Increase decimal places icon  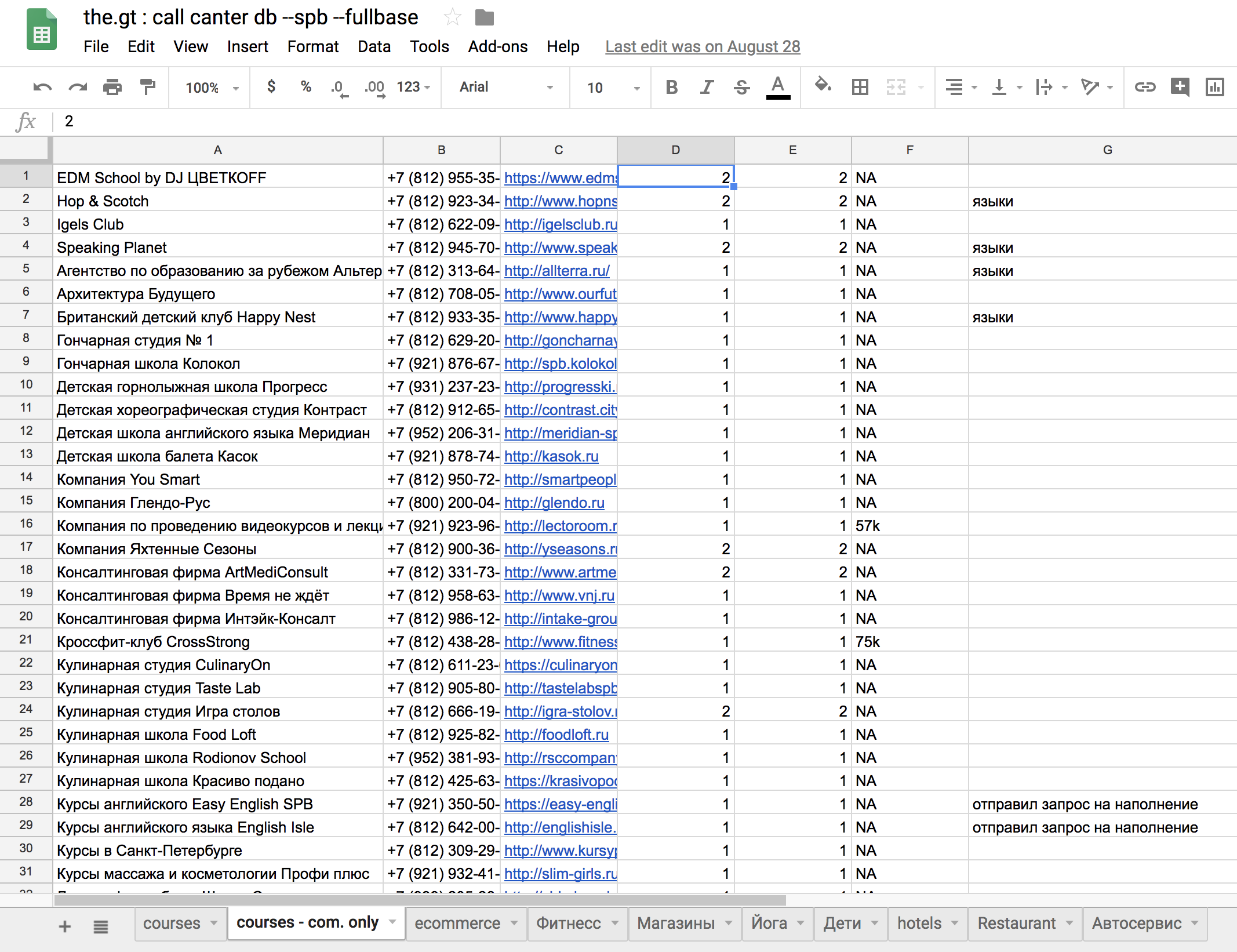[x=374, y=88]
